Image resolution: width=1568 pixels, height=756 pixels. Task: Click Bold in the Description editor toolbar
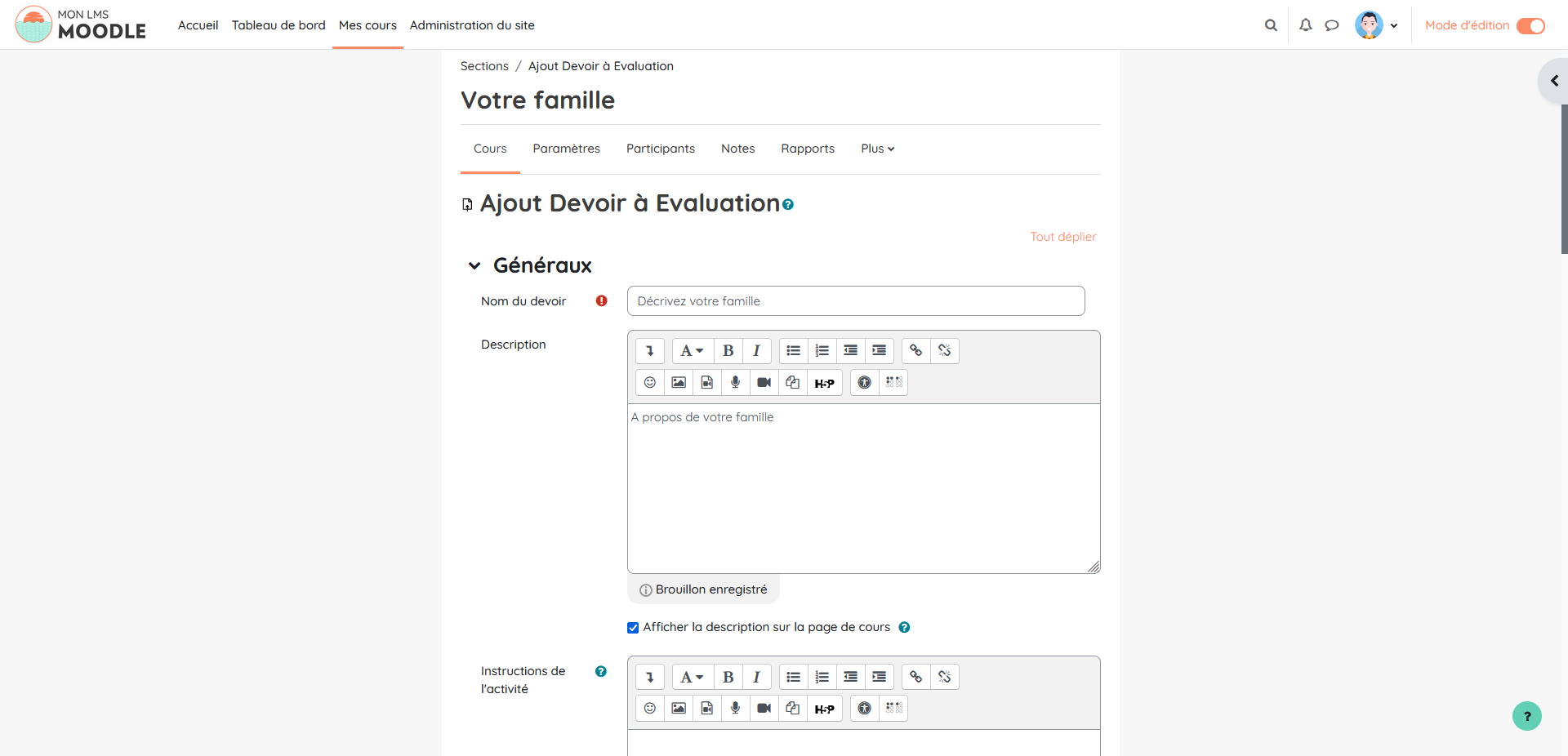click(728, 351)
